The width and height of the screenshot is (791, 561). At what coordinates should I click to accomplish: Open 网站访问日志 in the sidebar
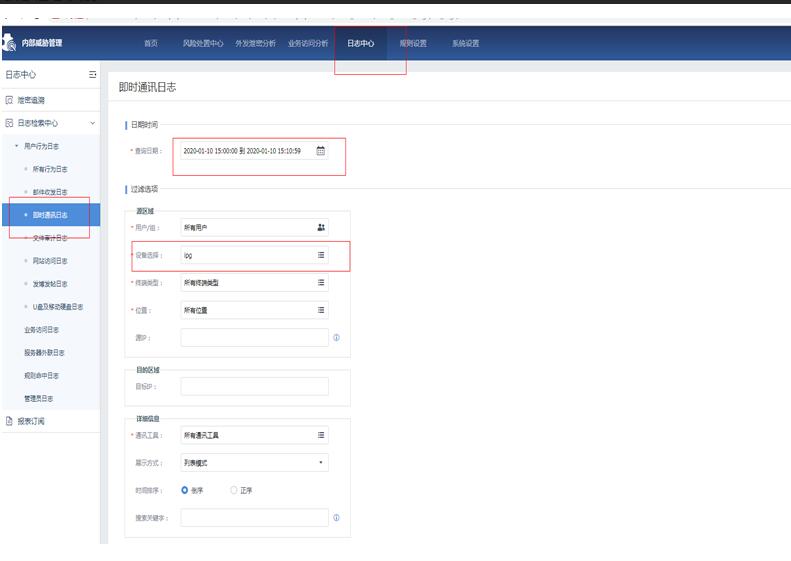(x=50, y=261)
